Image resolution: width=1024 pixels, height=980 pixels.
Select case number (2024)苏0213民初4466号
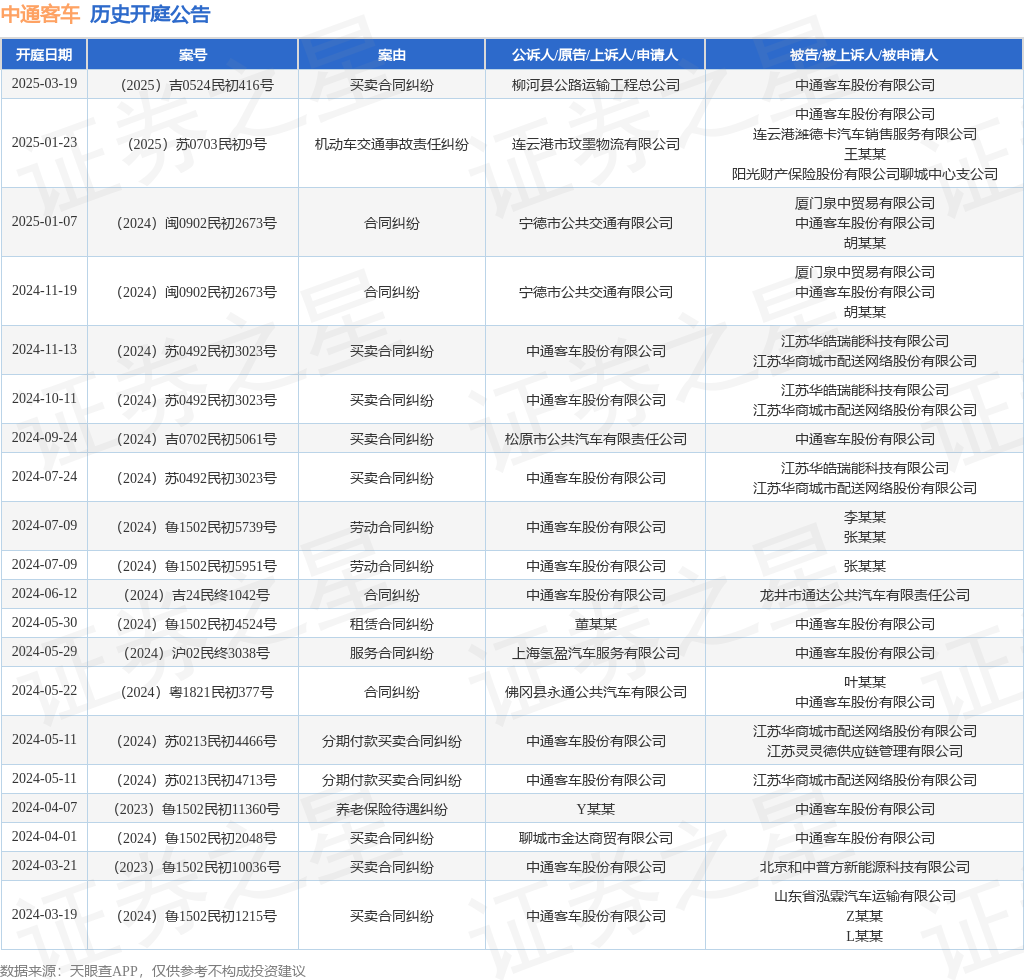point(194,741)
